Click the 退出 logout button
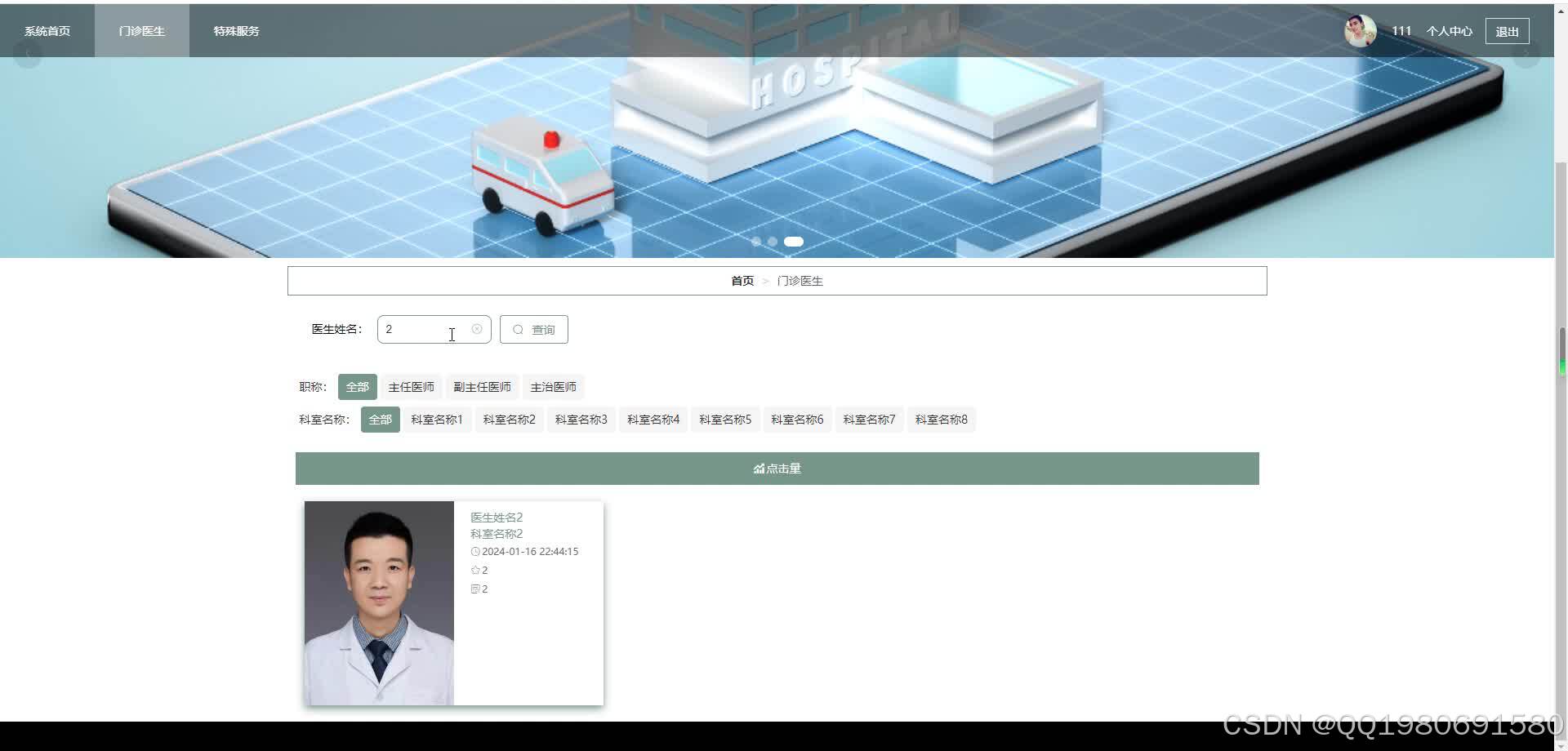 [1506, 30]
